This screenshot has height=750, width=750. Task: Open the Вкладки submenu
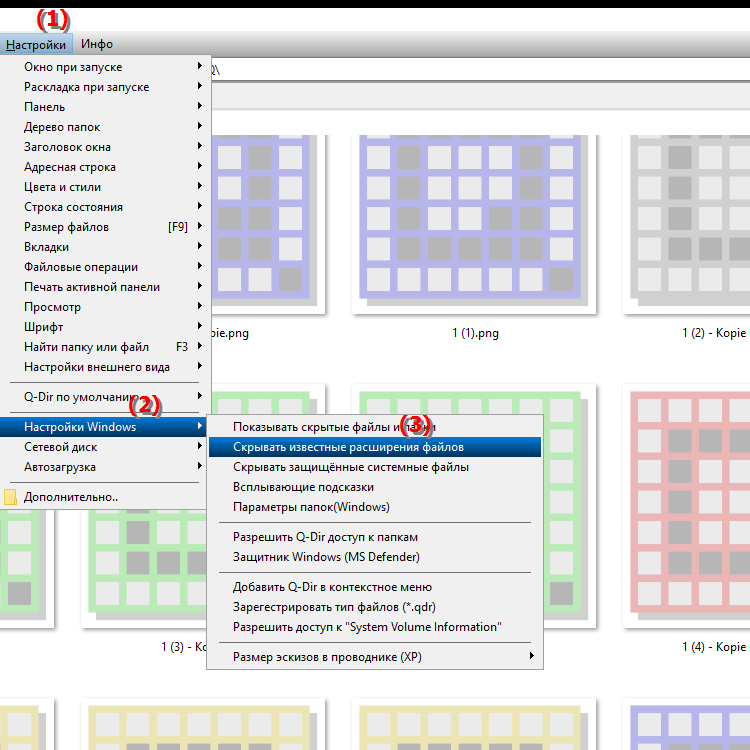click(105, 247)
